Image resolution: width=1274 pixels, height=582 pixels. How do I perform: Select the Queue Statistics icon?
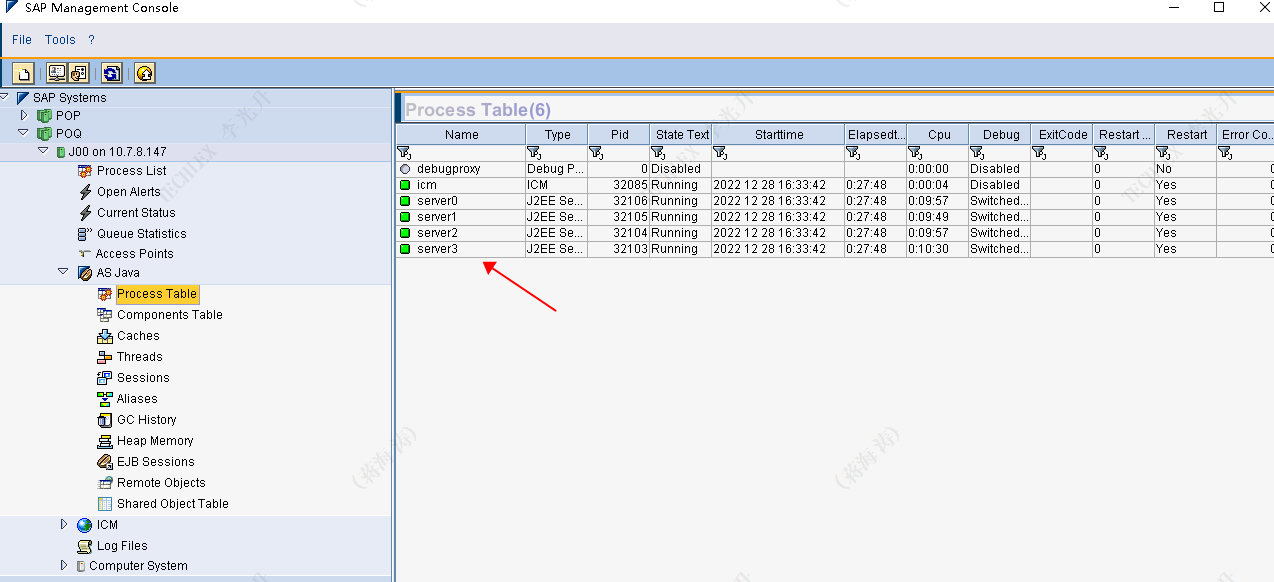tap(86, 234)
